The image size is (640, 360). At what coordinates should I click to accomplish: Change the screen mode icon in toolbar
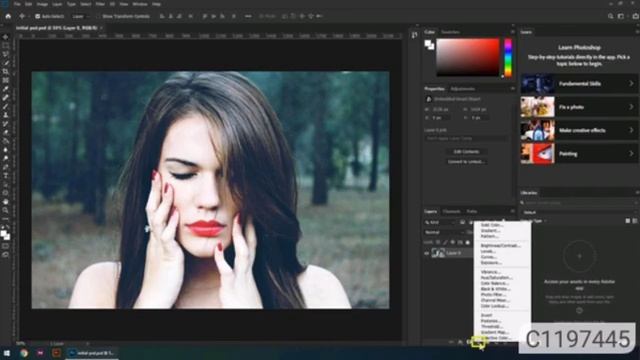coord(5,255)
